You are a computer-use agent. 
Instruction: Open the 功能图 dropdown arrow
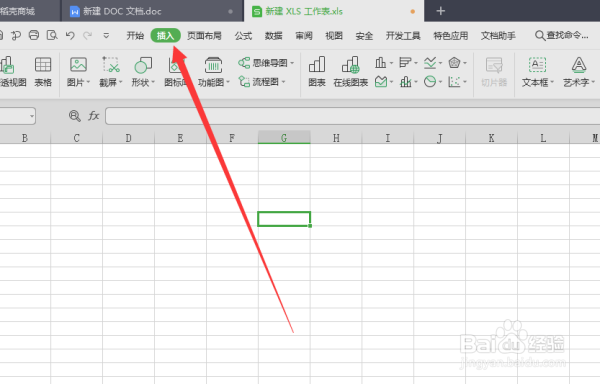tap(228, 82)
